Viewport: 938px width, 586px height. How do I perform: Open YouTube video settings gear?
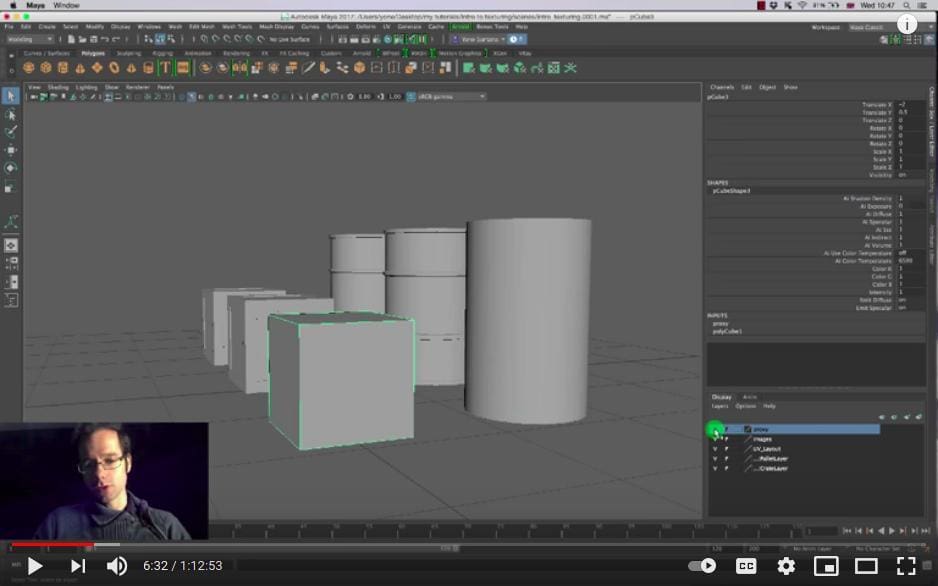(786, 566)
